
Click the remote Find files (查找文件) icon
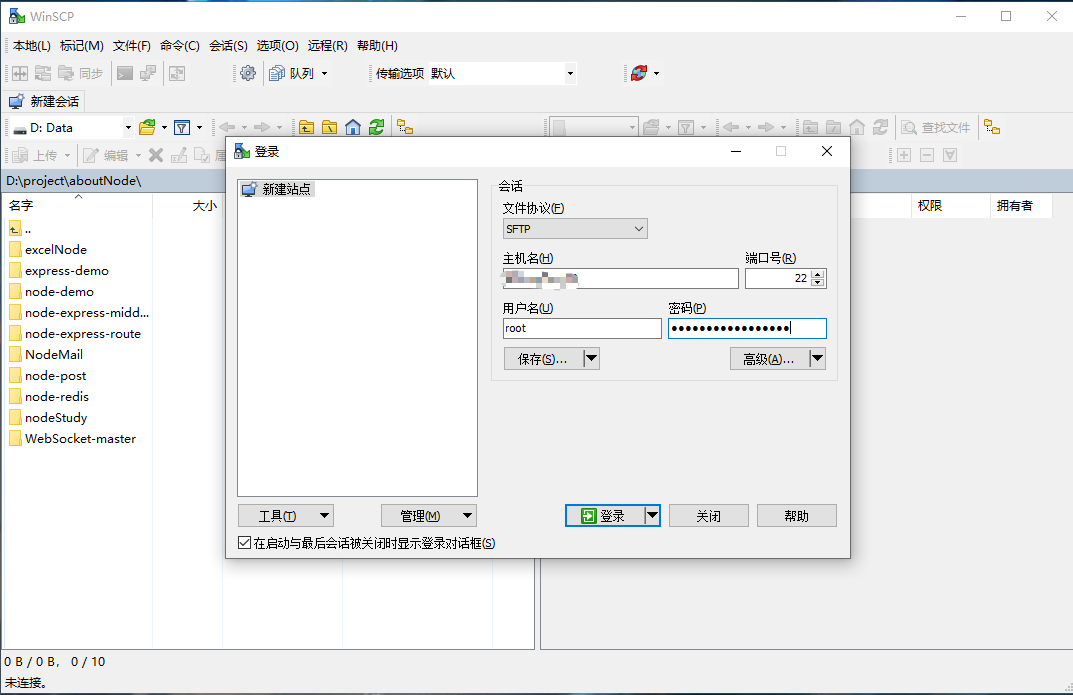tap(936, 127)
